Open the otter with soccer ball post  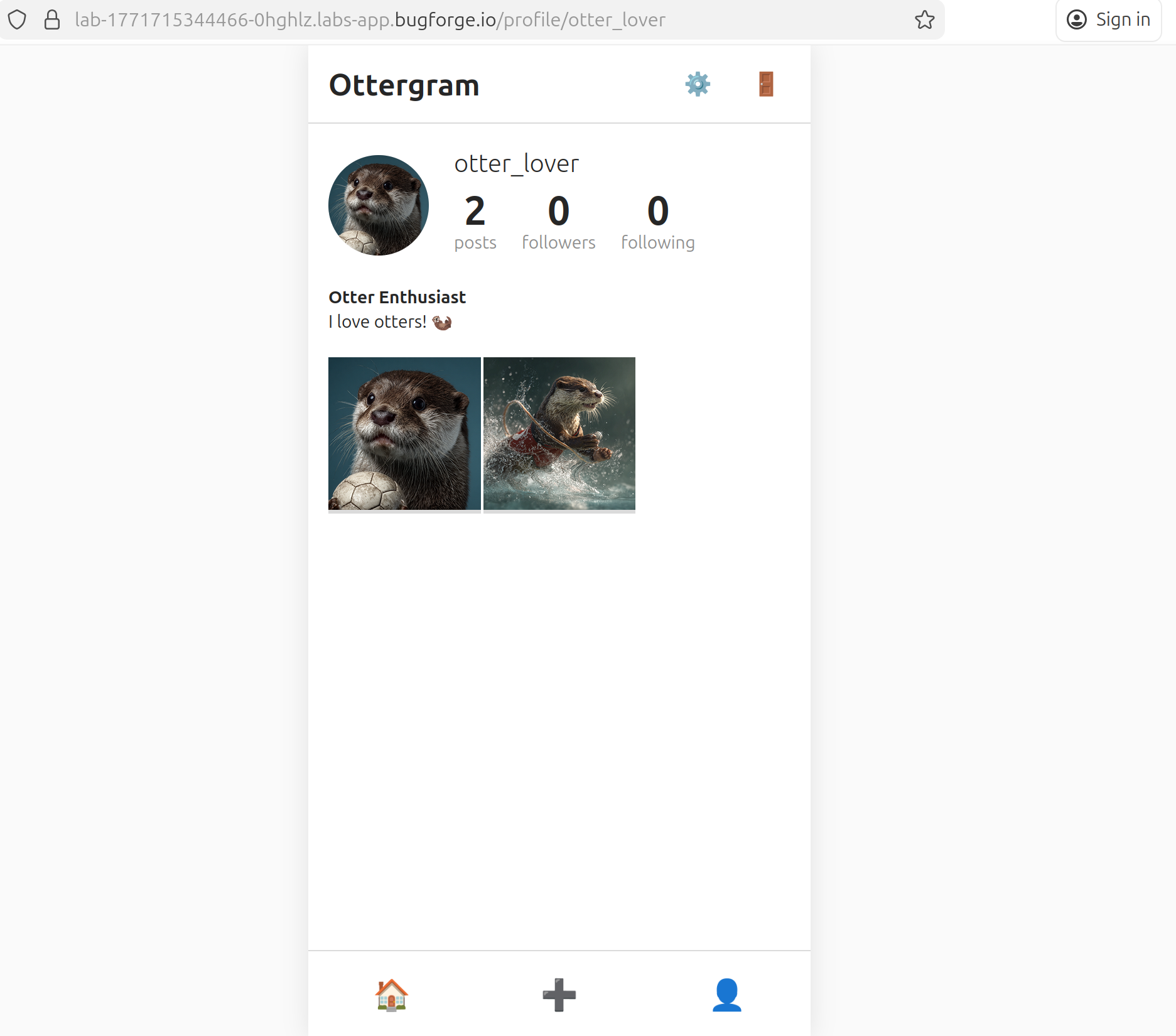pos(404,433)
